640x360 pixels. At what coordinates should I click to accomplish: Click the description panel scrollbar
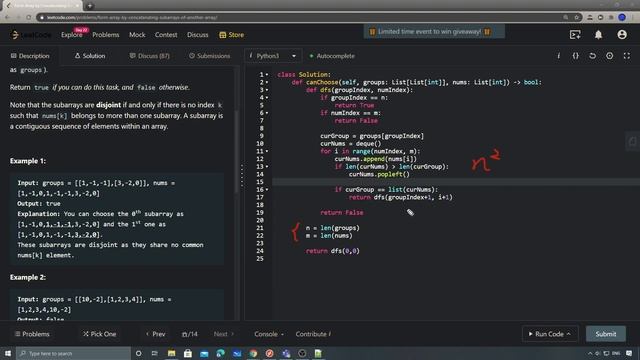pyautogui.click(x=236, y=151)
